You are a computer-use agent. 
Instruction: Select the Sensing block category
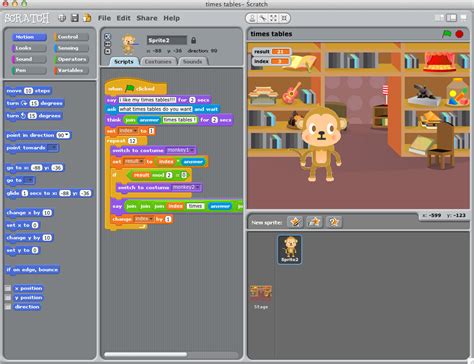(x=71, y=48)
